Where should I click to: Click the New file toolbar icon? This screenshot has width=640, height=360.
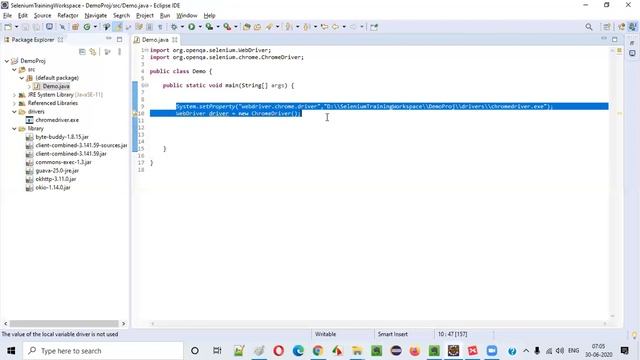8,27
